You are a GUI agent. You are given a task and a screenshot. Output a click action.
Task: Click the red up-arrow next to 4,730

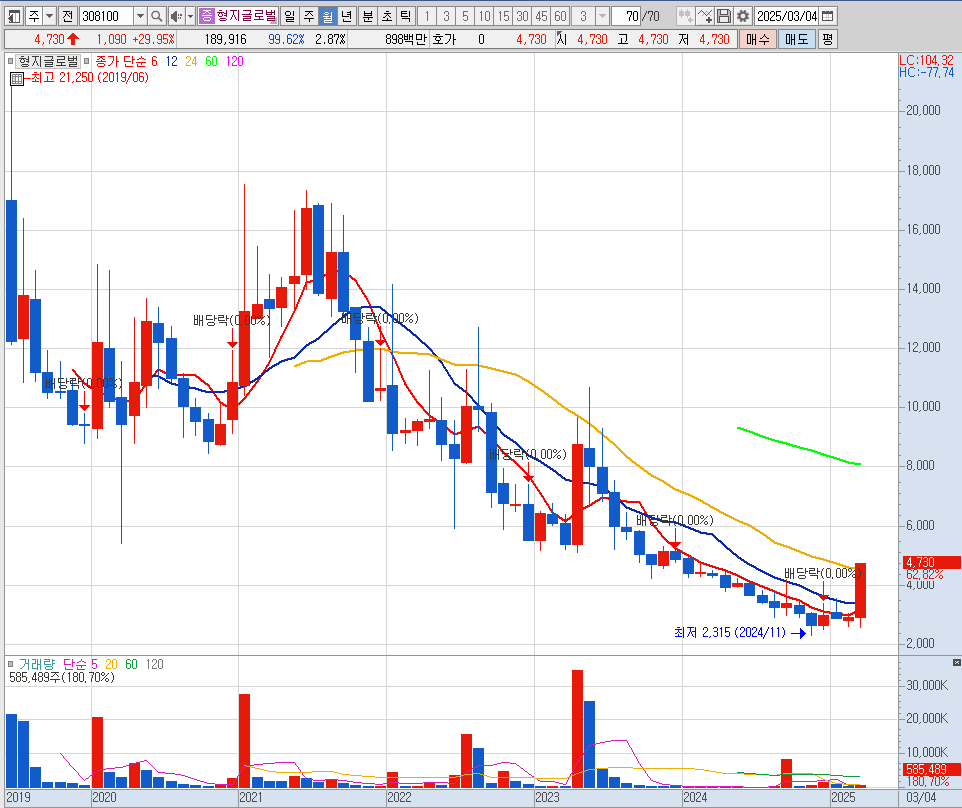[x=73, y=39]
